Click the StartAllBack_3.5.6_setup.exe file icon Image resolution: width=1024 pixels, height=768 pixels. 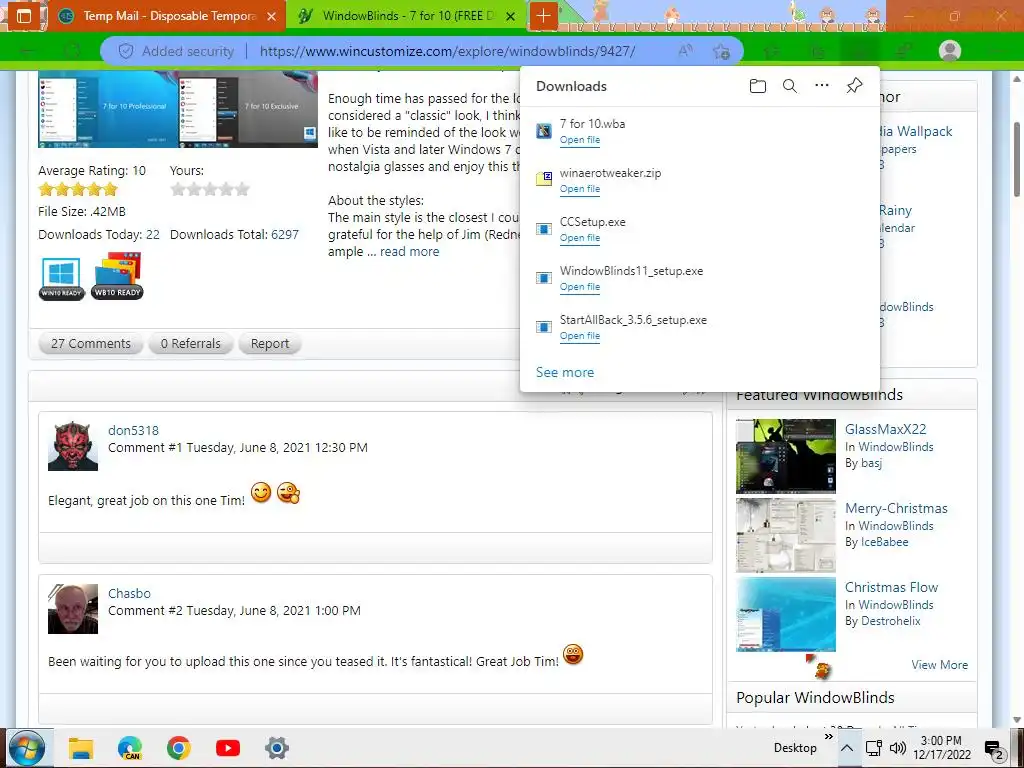tap(543, 327)
